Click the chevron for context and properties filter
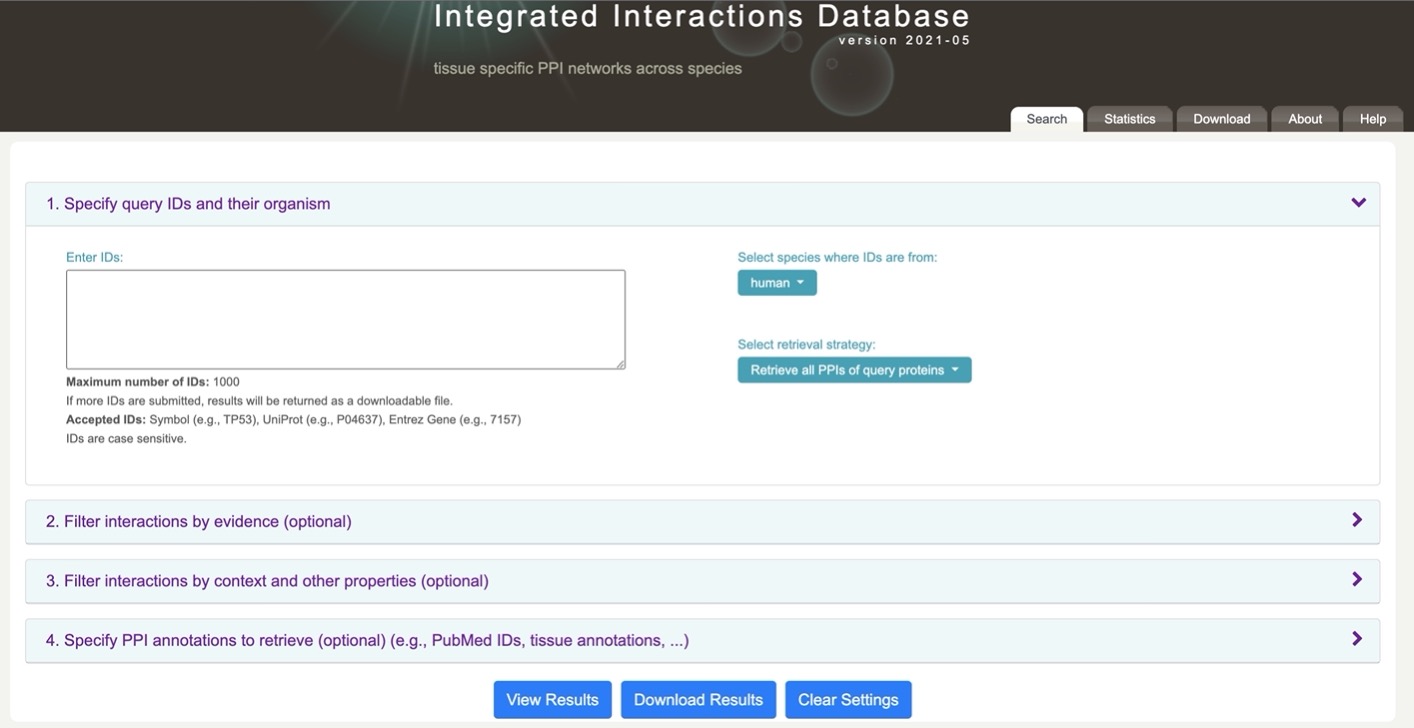The height and width of the screenshot is (728, 1414). coord(1357,579)
